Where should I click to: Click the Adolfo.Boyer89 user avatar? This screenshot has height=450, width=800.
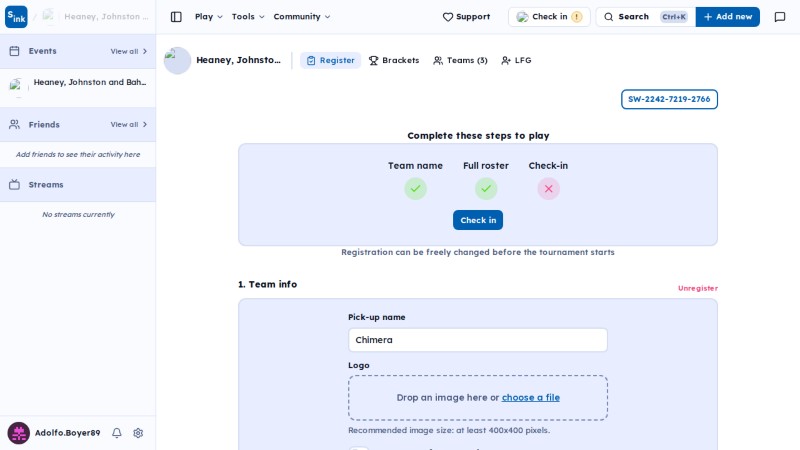[x=18, y=433]
